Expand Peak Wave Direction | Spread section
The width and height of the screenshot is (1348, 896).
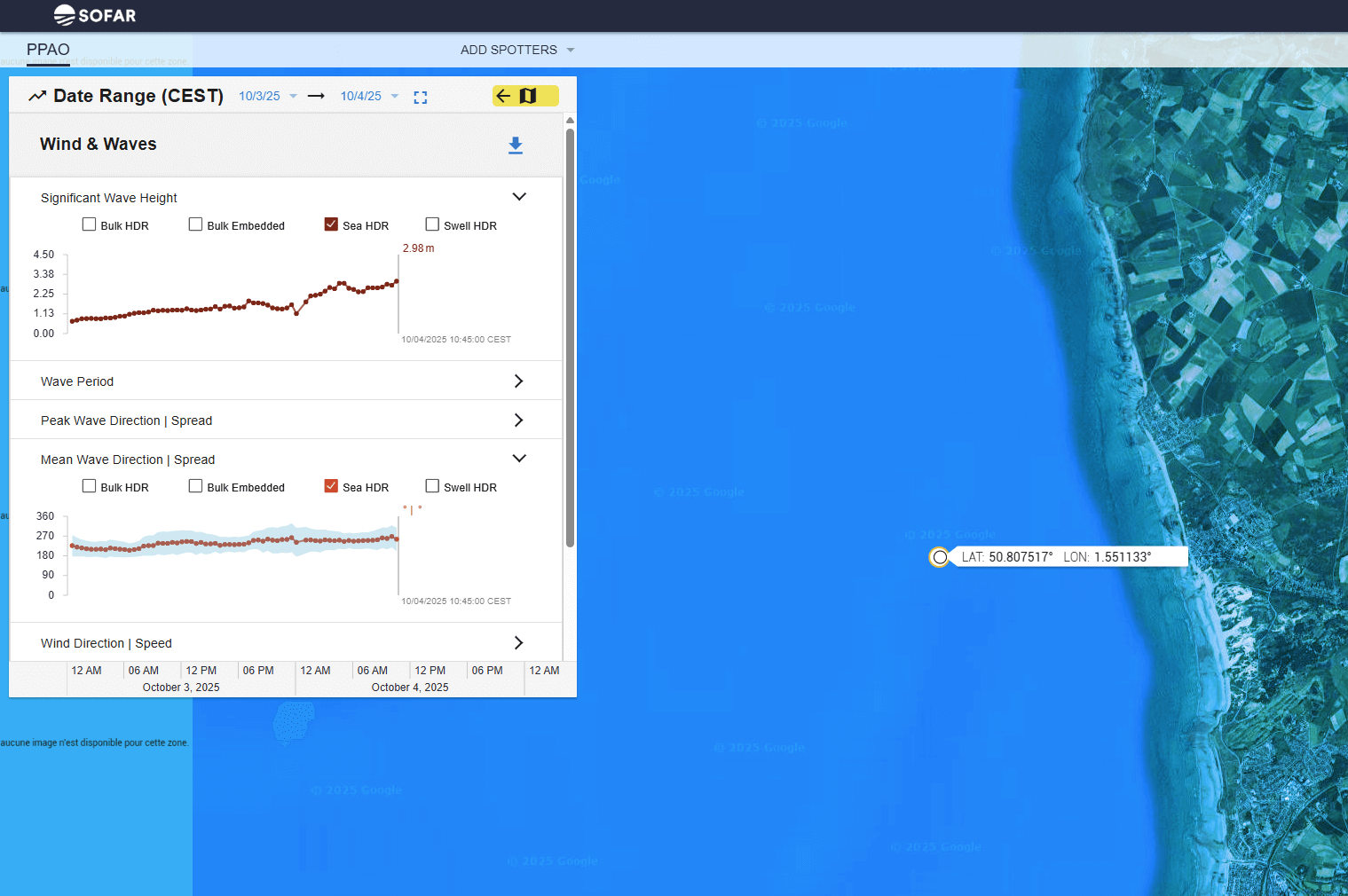[x=519, y=420]
